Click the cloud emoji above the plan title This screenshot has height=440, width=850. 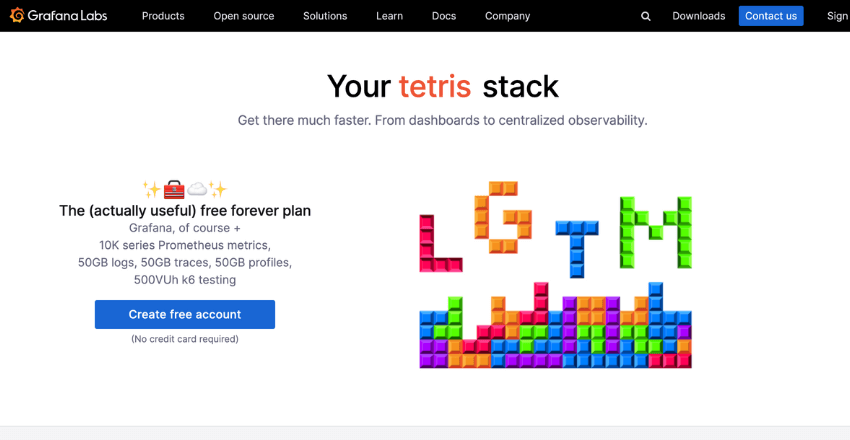pos(196,188)
